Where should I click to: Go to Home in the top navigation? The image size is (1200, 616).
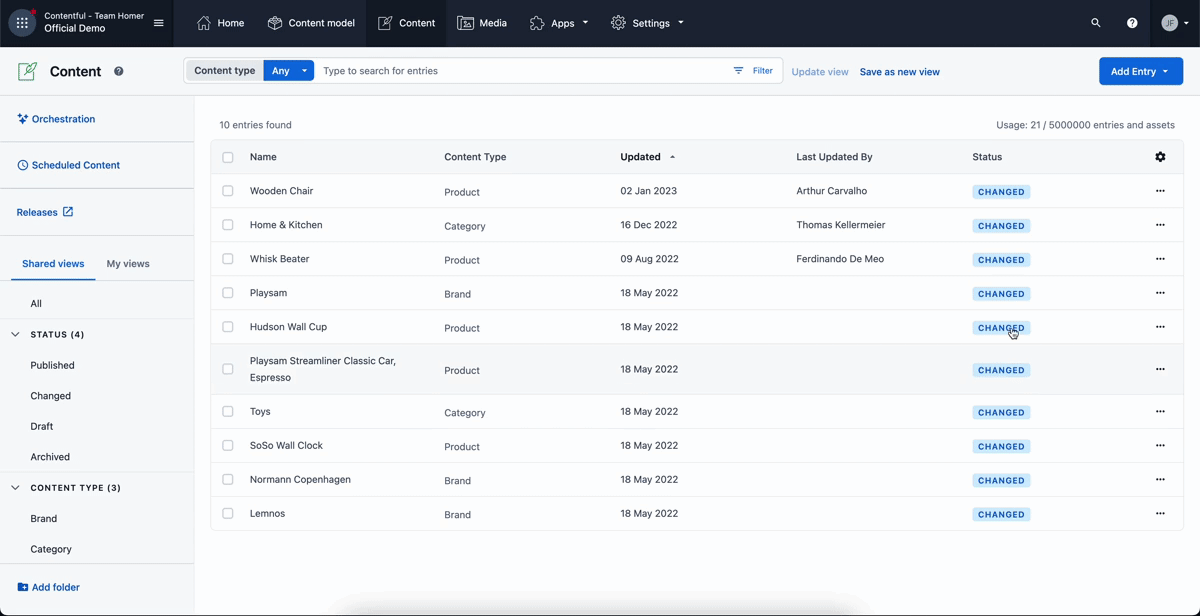click(221, 23)
